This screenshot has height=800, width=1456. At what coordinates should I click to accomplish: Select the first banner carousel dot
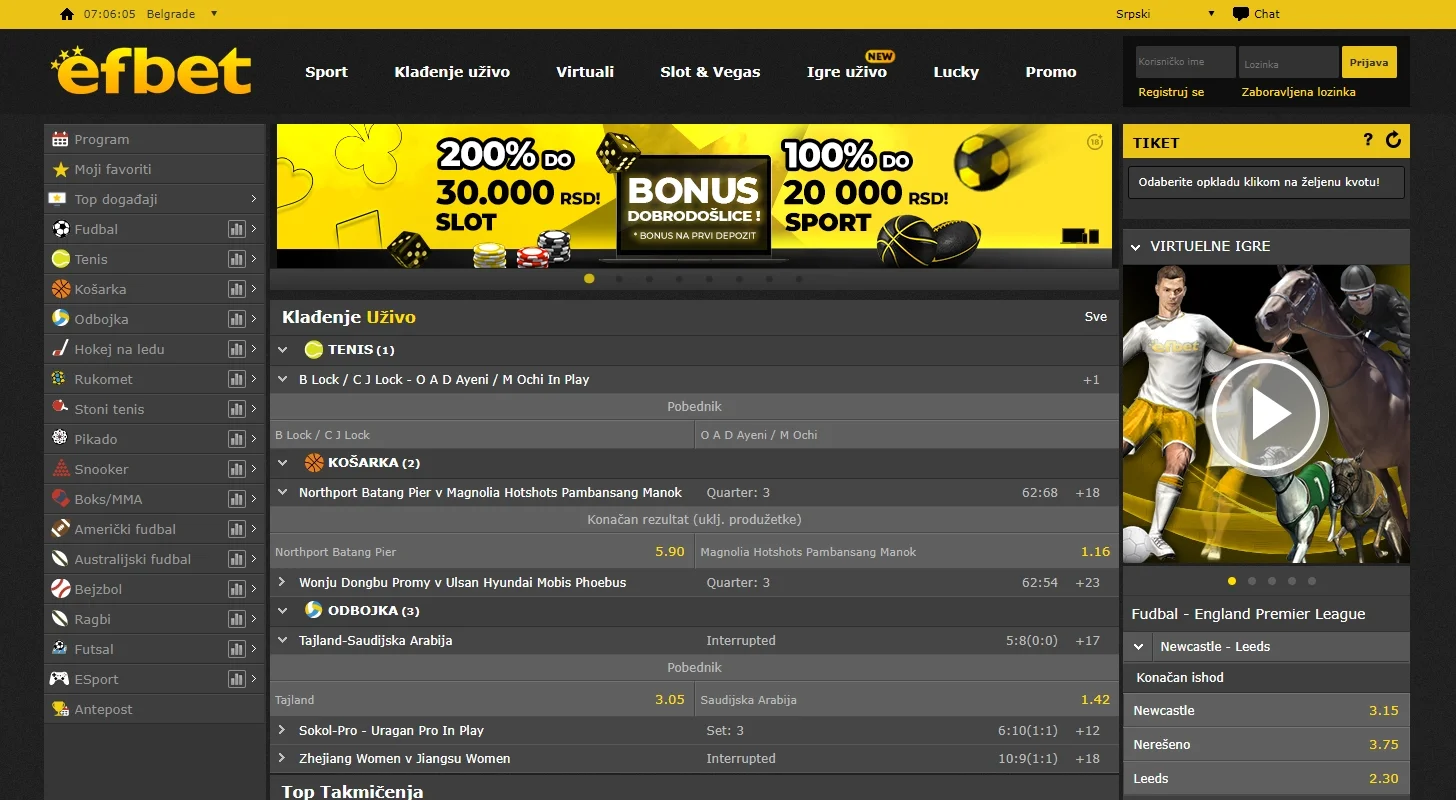[x=589, y=279]
